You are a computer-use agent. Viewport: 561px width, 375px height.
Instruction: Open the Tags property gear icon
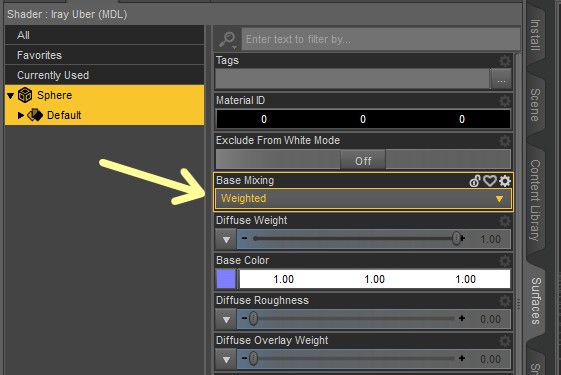[505, 61]
